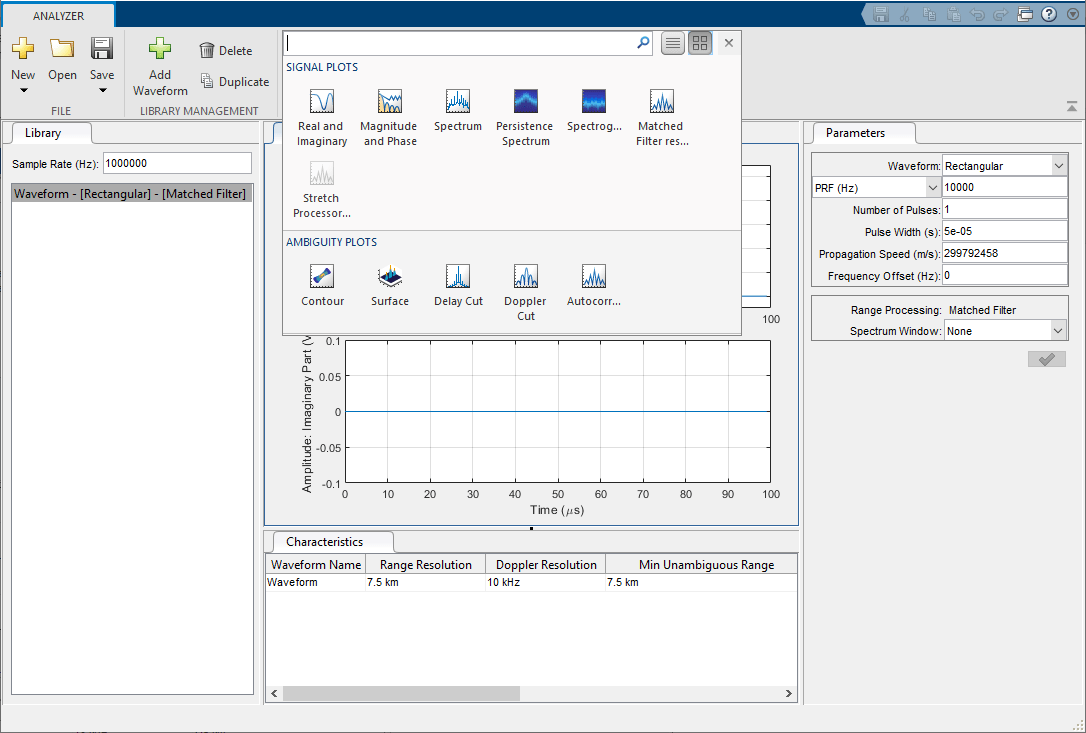This screenshot has height=733, width=1086.
Task: Choose the Magnitude and Phase plot
Action: tap(388, 101)
